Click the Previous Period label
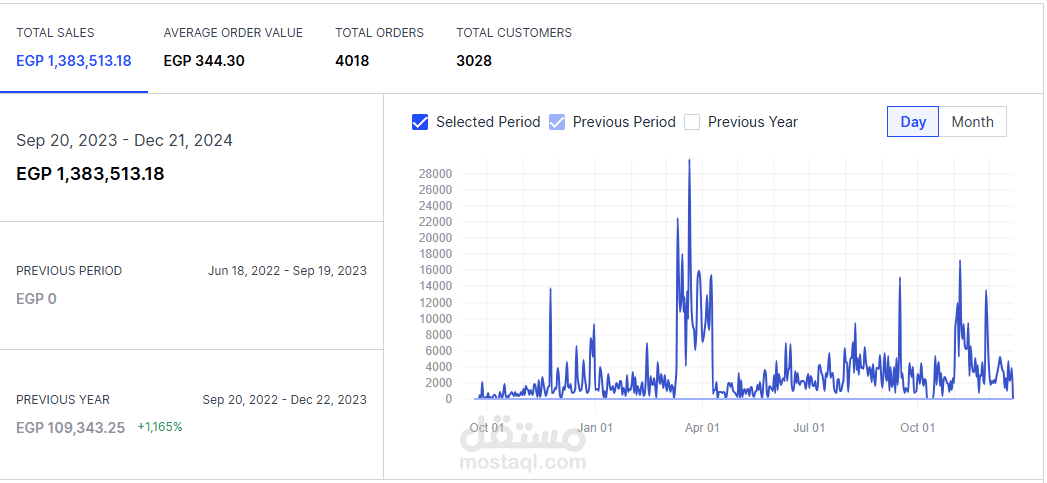This screenshot has width=1047, height=483. click(69, 271)
